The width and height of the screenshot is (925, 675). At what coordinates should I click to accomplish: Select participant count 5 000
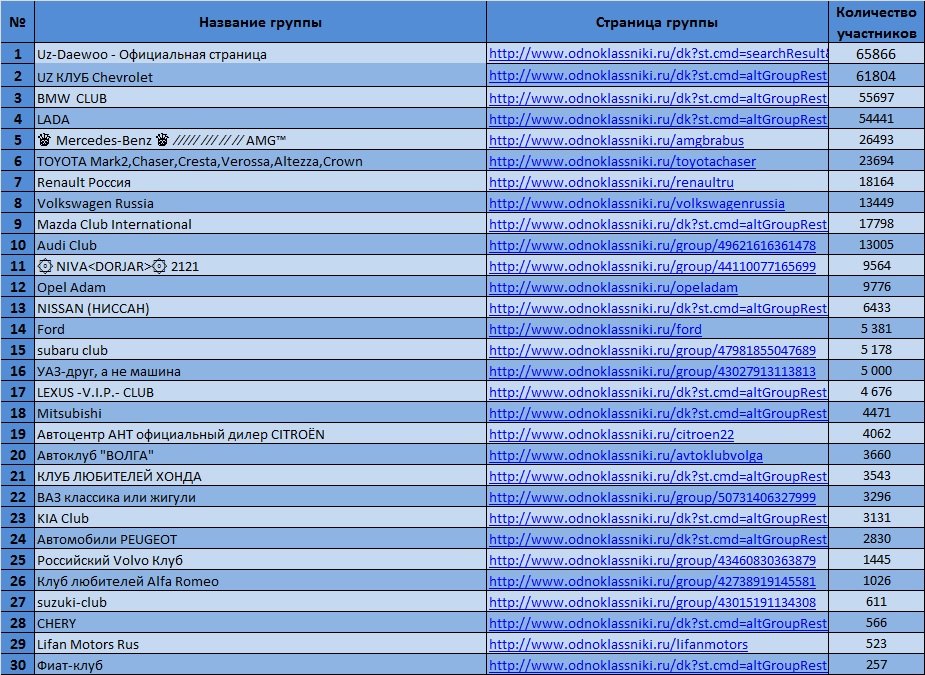pyautogui.click(x=877, y=371)
